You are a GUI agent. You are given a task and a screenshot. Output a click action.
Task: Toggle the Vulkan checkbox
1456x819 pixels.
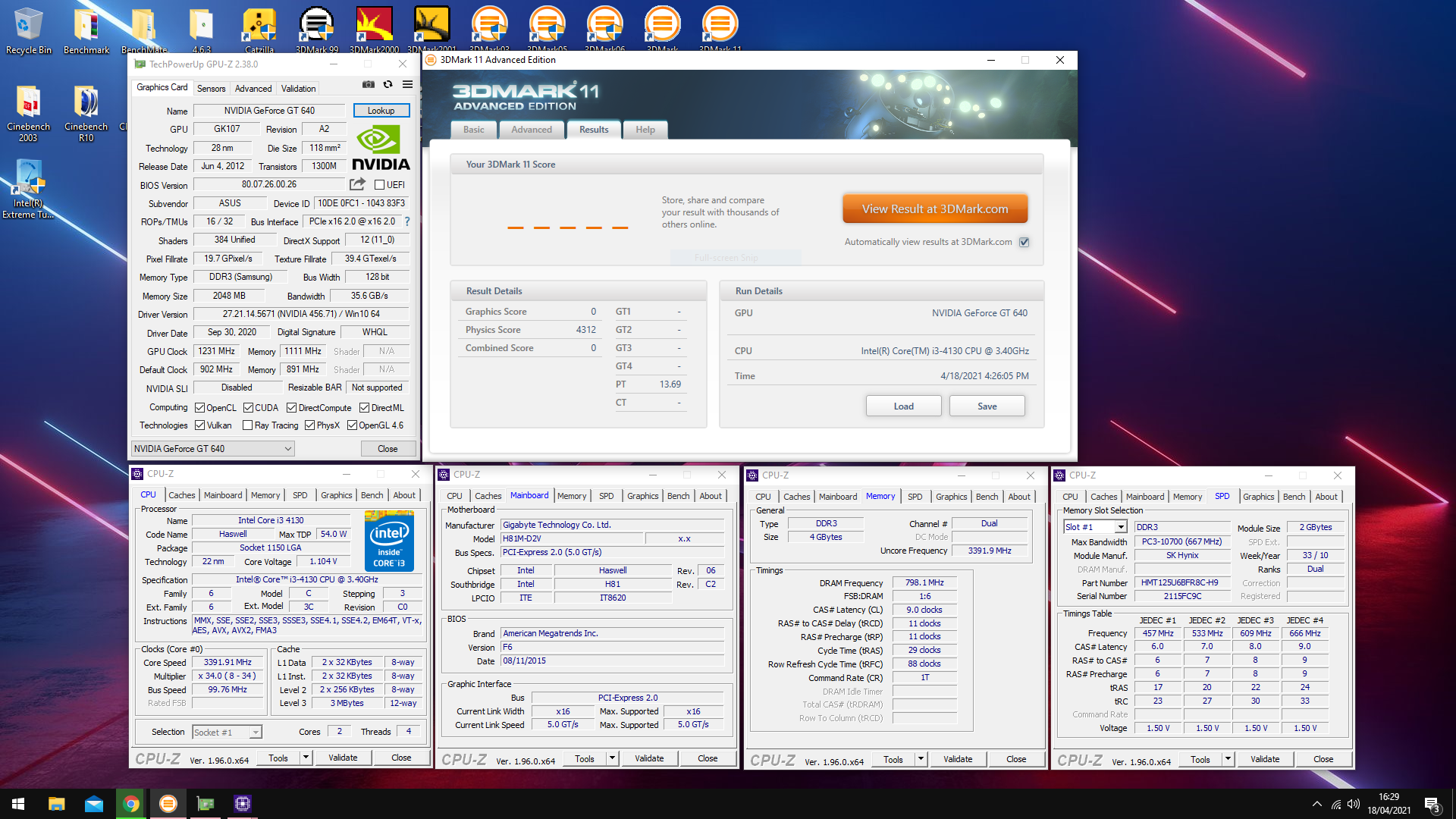pyautogui.click(x=200, y=425)
